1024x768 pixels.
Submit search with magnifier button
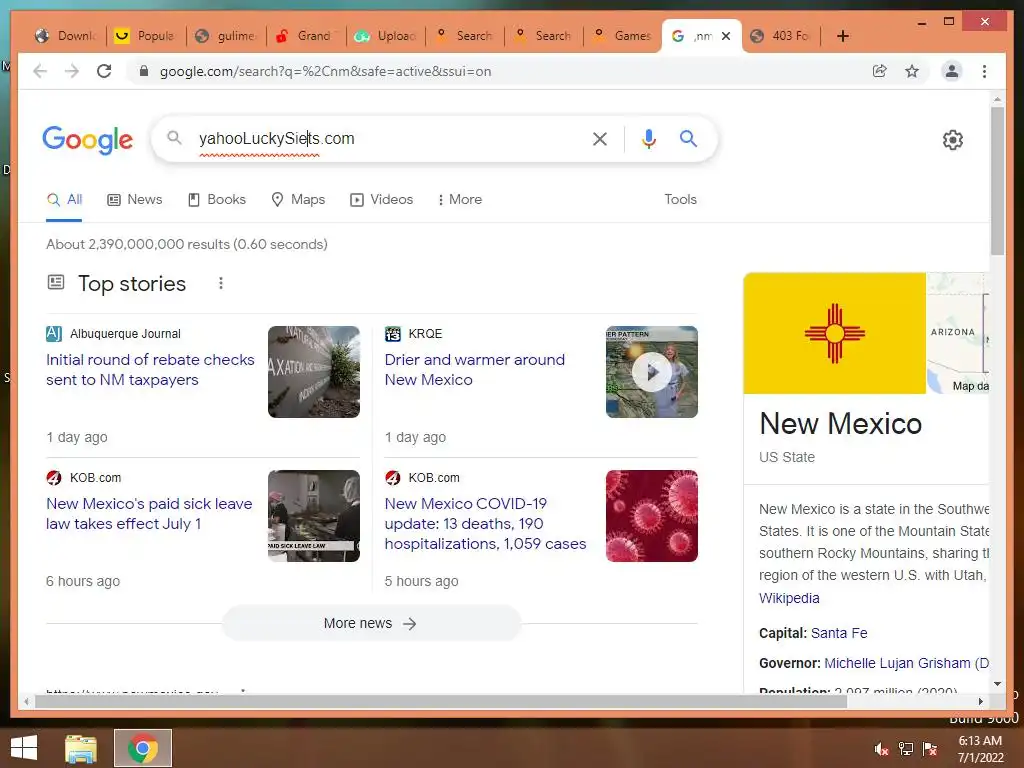pyautogui.click(x=688, y=138)
